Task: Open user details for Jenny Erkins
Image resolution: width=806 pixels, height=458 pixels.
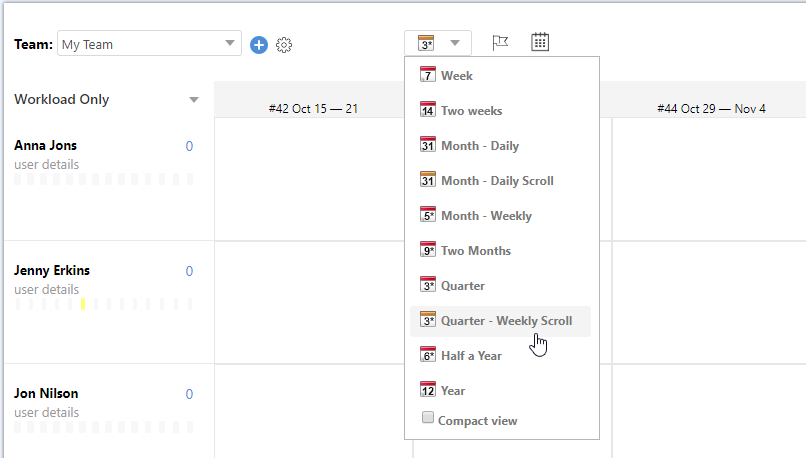Action: [x=46, y=289]
